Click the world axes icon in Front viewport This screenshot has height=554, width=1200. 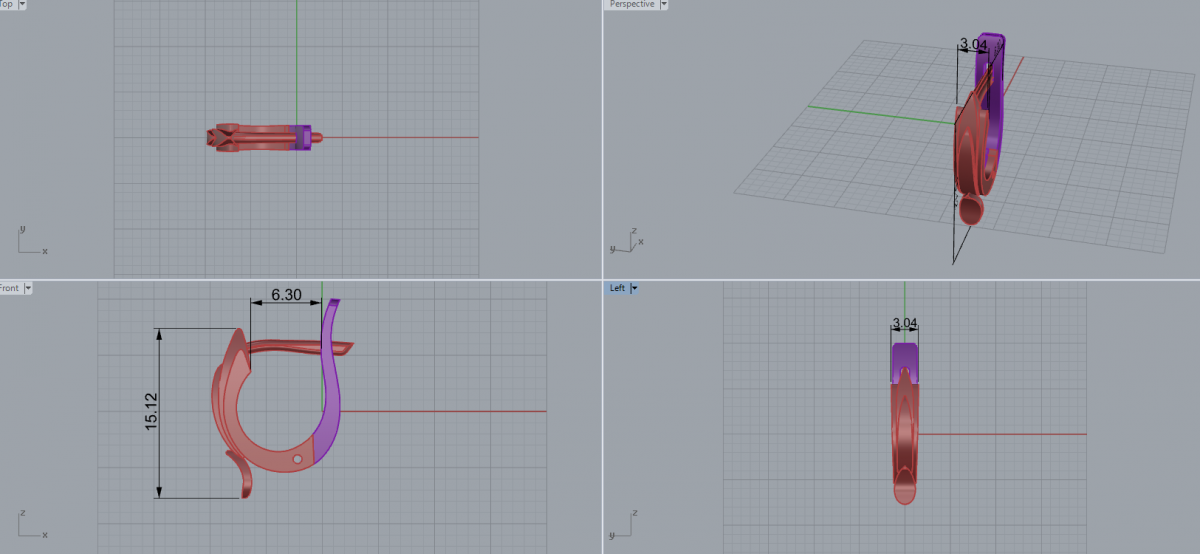coord(30,524)
